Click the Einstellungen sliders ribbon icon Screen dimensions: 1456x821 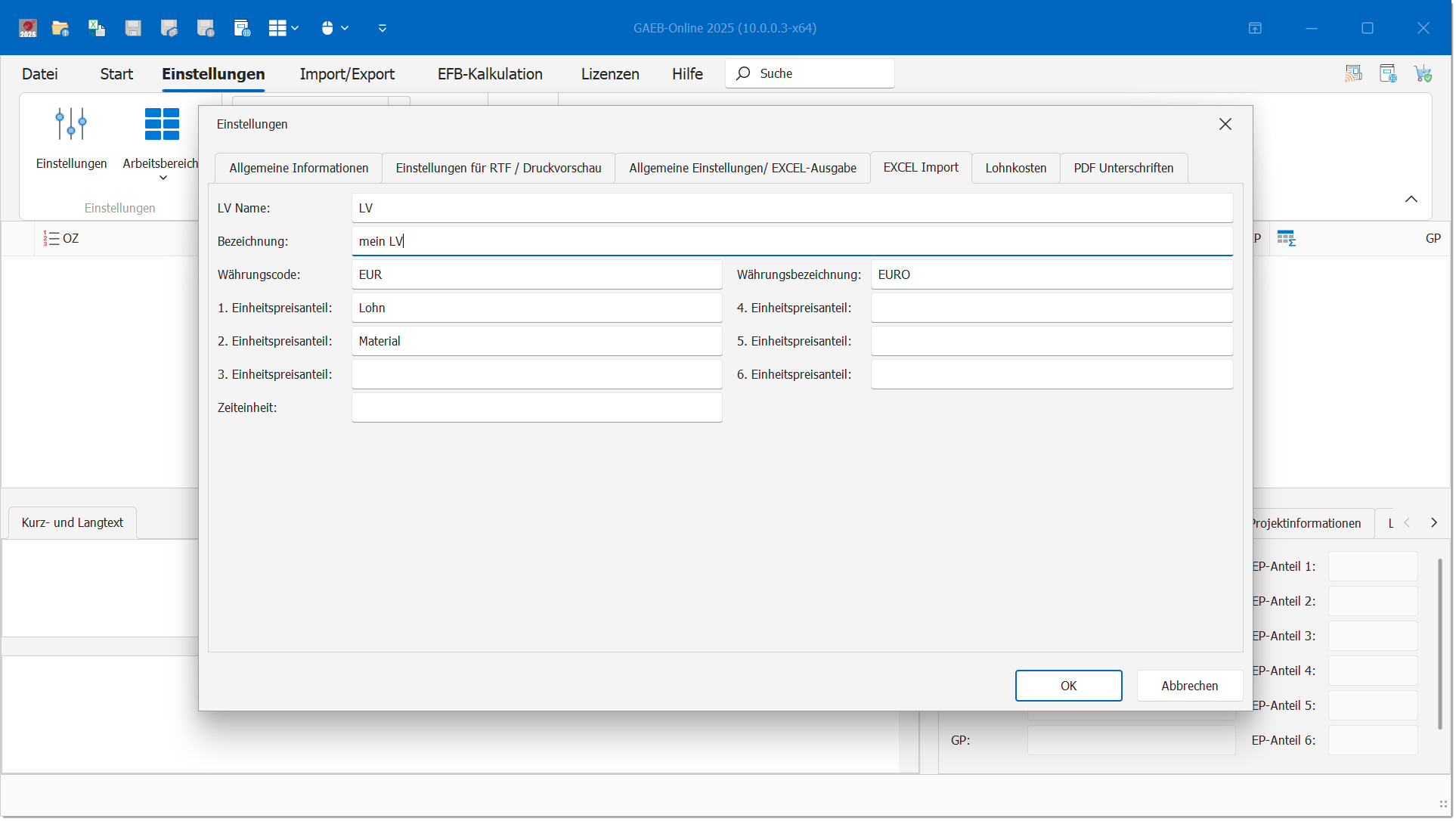pos(71,124)
